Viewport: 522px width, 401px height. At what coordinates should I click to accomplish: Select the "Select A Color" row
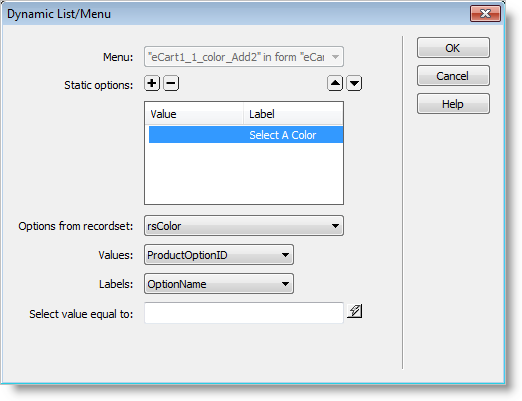click(x=246, y=135)
